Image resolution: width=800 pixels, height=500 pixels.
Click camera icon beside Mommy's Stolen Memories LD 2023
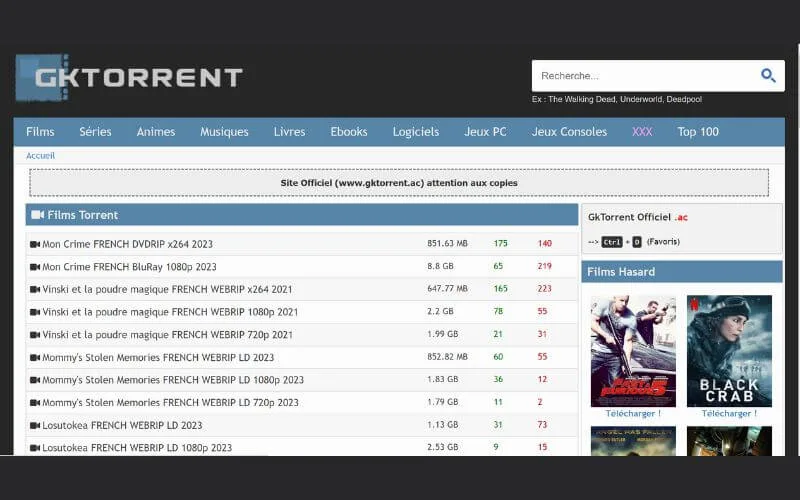(x=35, y=357)
